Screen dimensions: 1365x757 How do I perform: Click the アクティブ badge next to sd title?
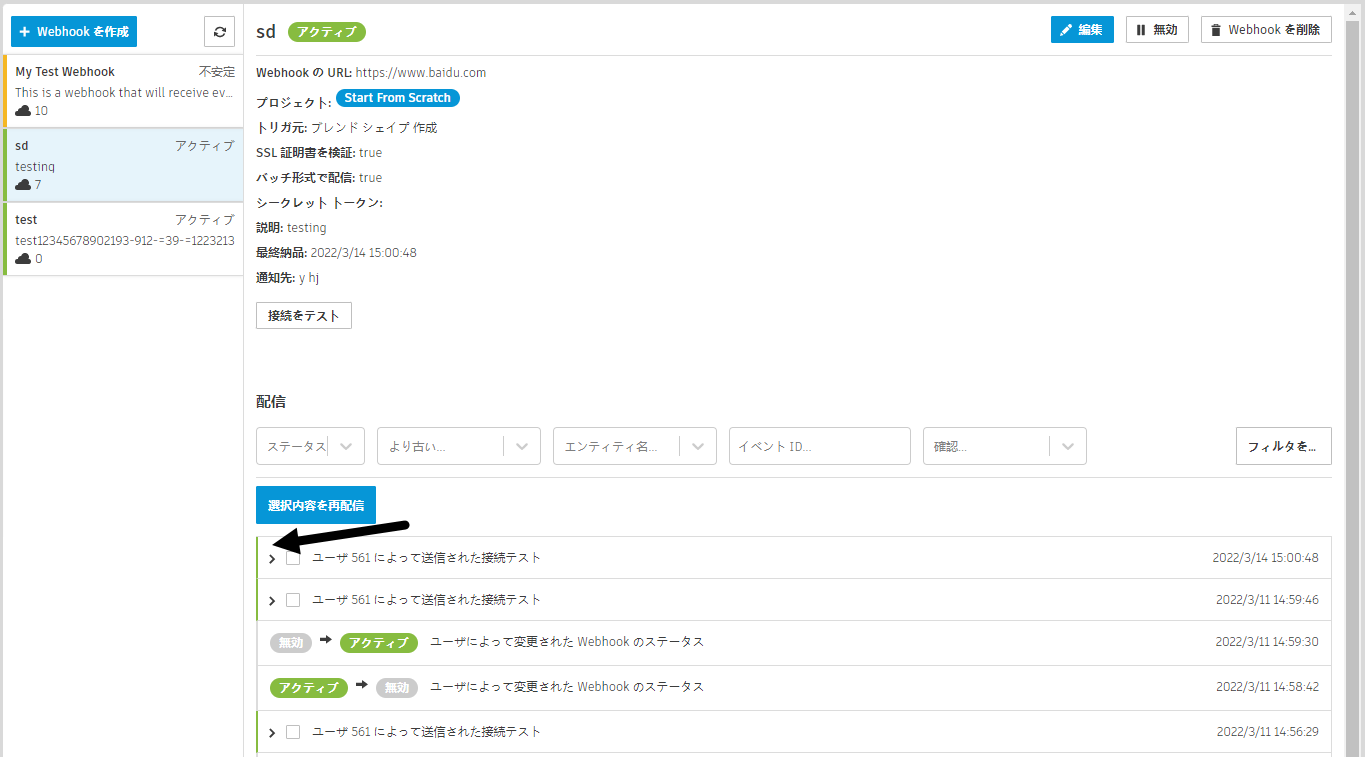(x=327, y=32)
